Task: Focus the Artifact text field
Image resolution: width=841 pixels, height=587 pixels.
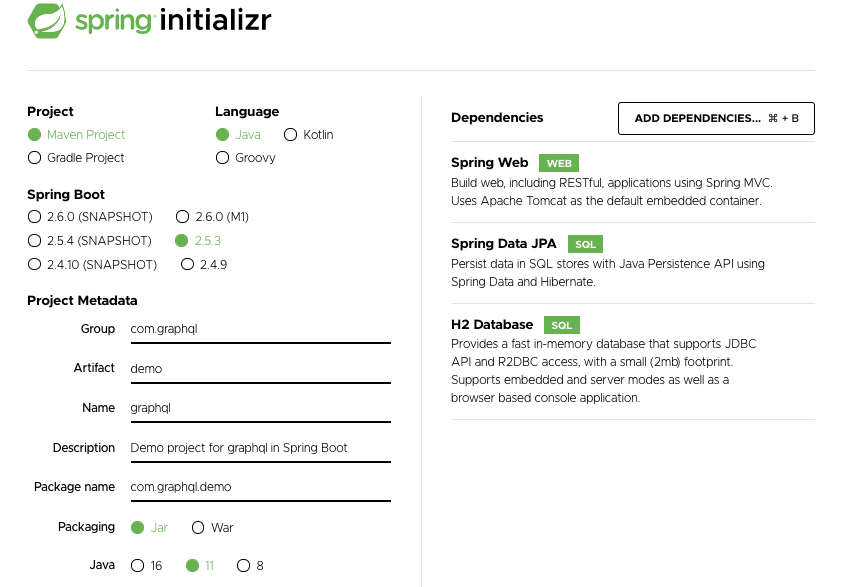Action: [259, 369]
